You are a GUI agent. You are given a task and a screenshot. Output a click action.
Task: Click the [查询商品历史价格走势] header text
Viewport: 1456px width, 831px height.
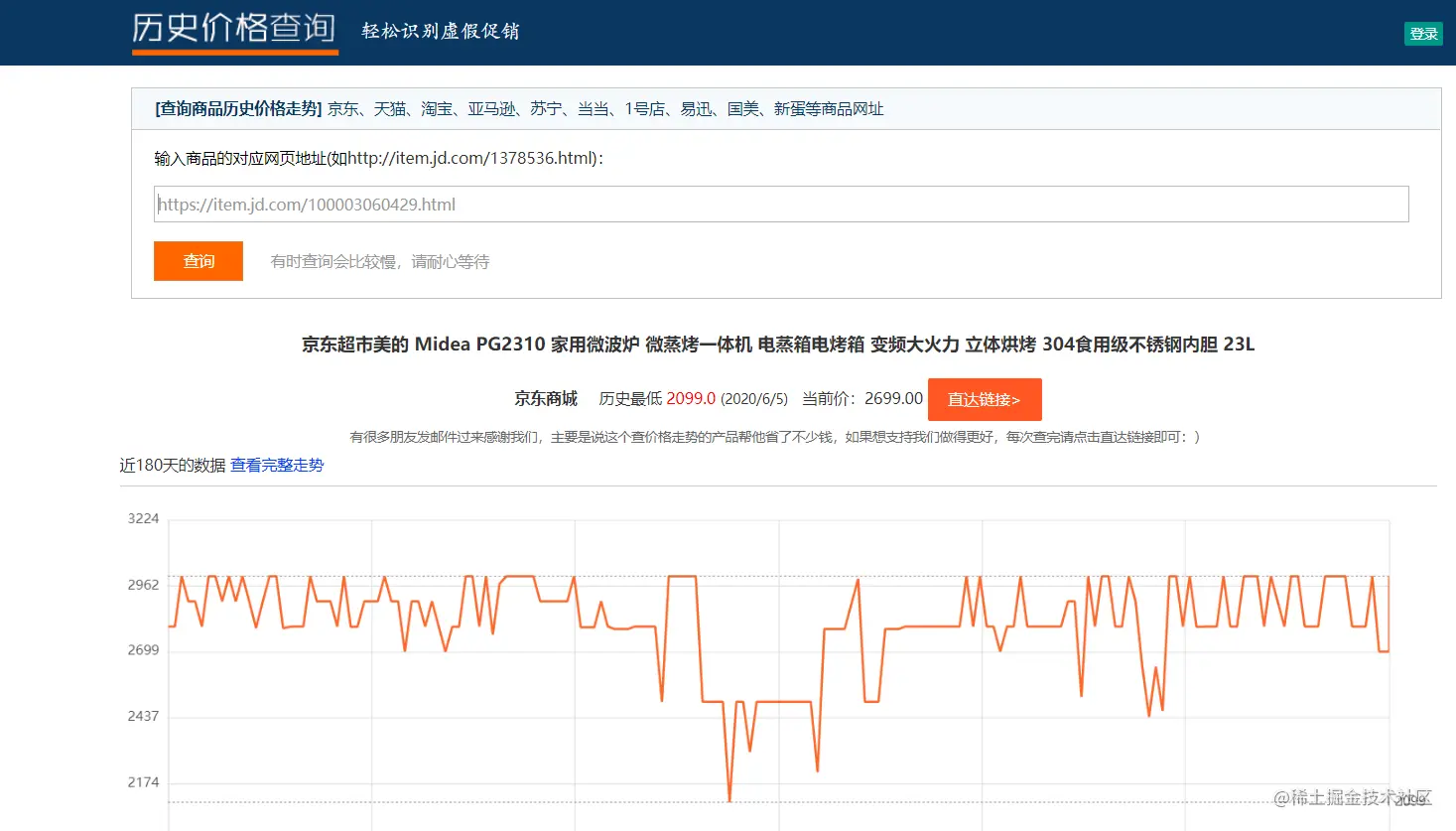(x=238, y=108)
